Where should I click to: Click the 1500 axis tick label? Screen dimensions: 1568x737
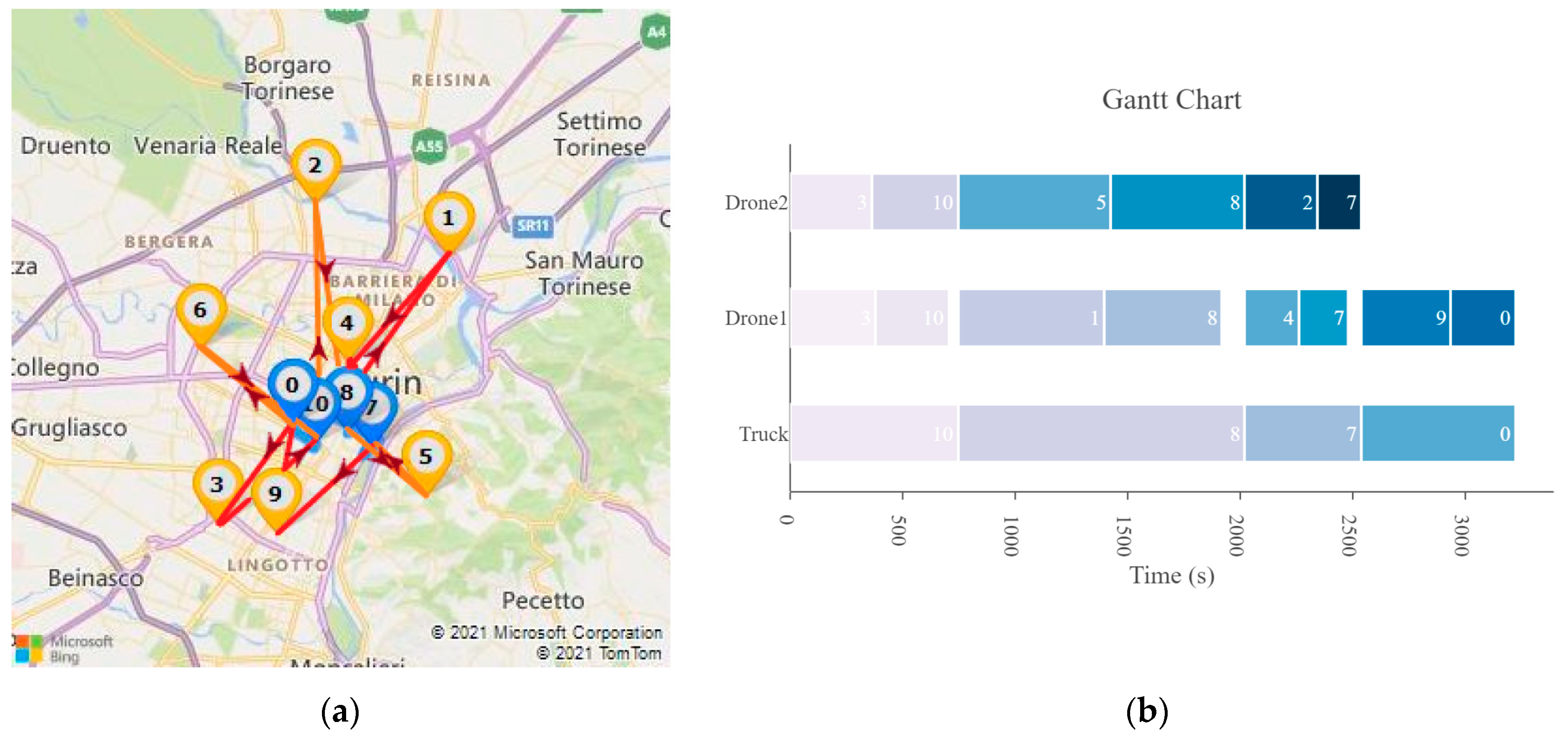pos(1123,536)
